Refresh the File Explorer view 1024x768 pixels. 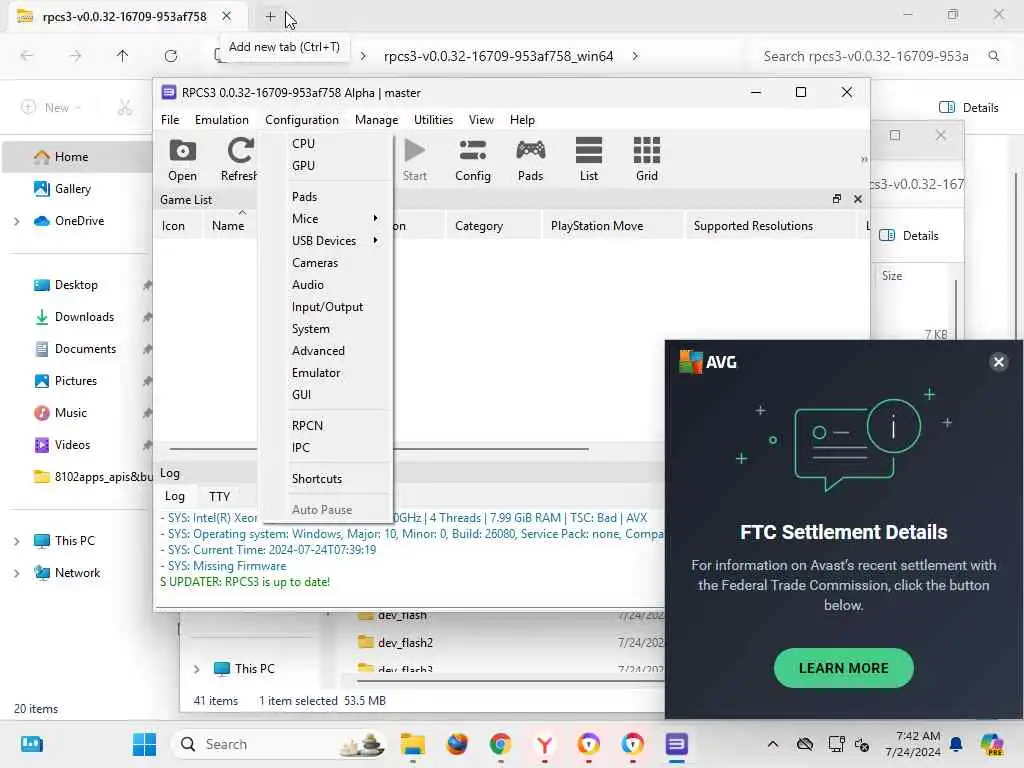pyautogui.click(x=171, y=56)
